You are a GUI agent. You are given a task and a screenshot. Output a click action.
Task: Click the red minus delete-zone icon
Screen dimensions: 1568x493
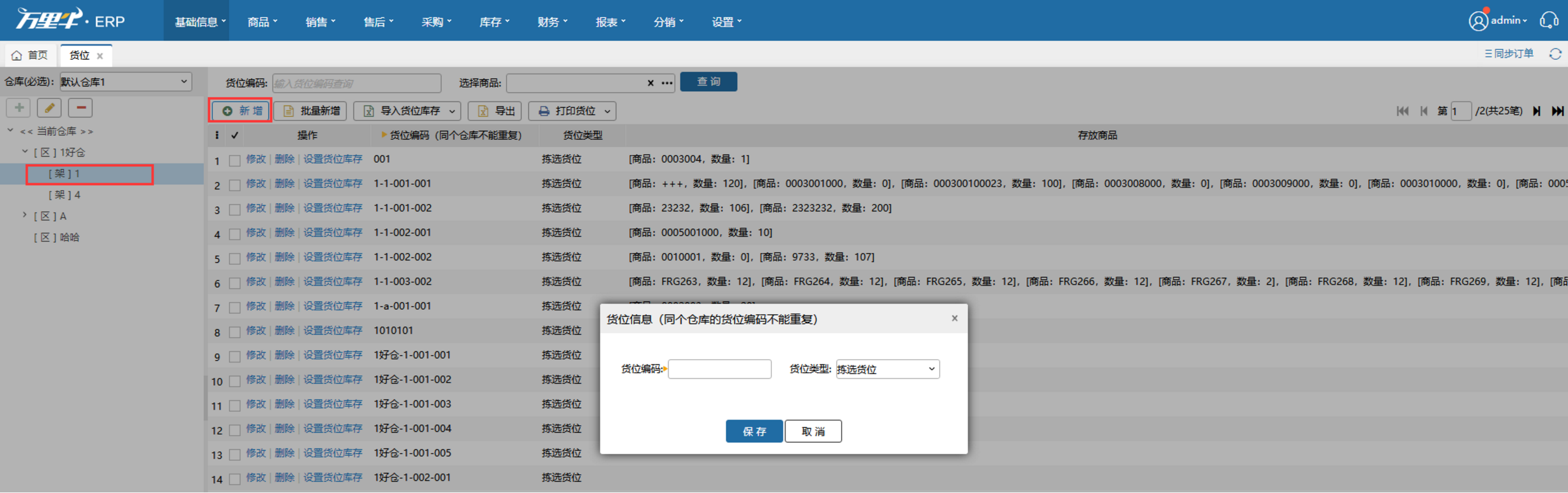(x=81, y=108)
